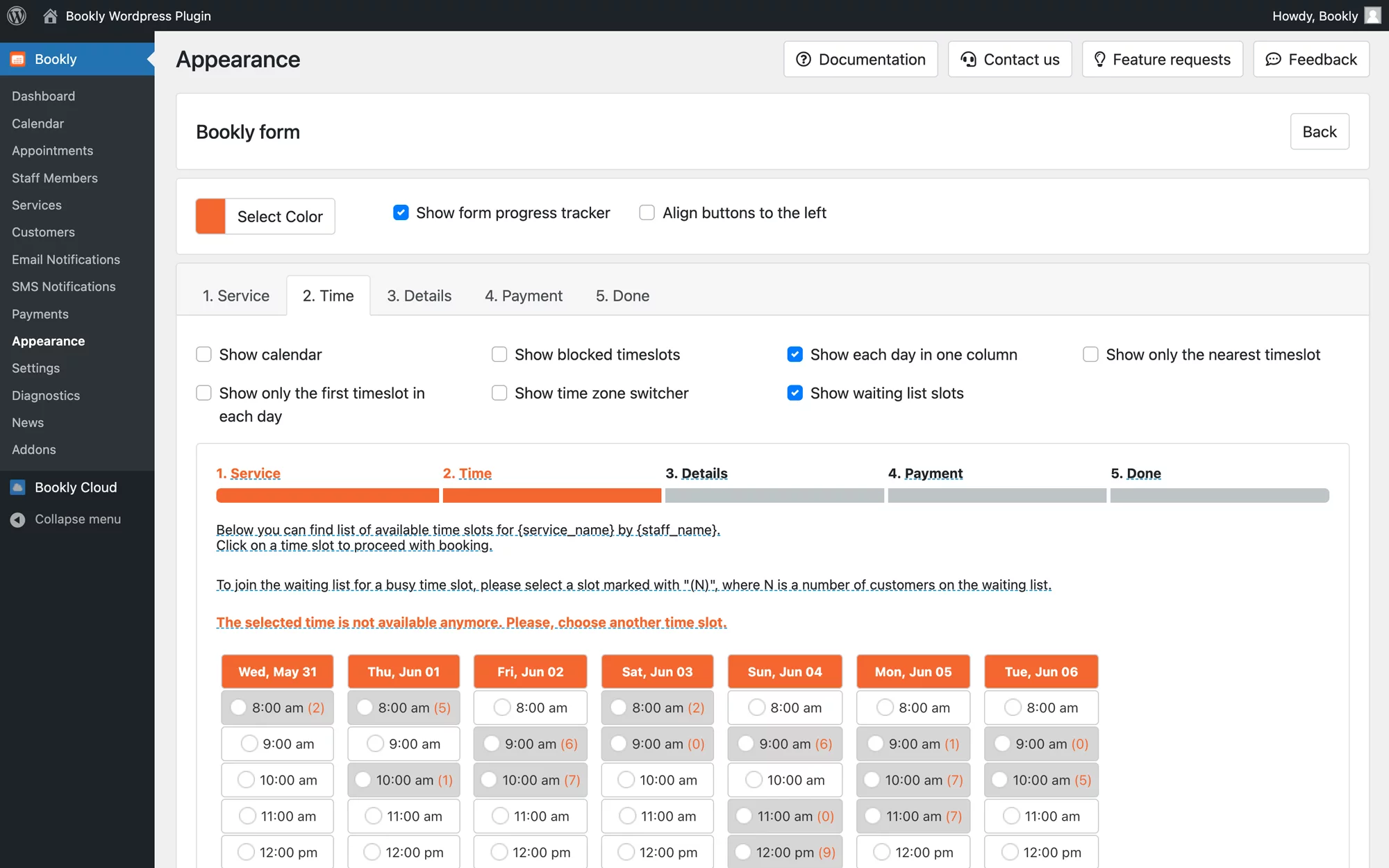Select 8:00 am (2) slot on Wed, May 31
The width and height of the screenshot is (1389, 868).
tap(277, 708)
